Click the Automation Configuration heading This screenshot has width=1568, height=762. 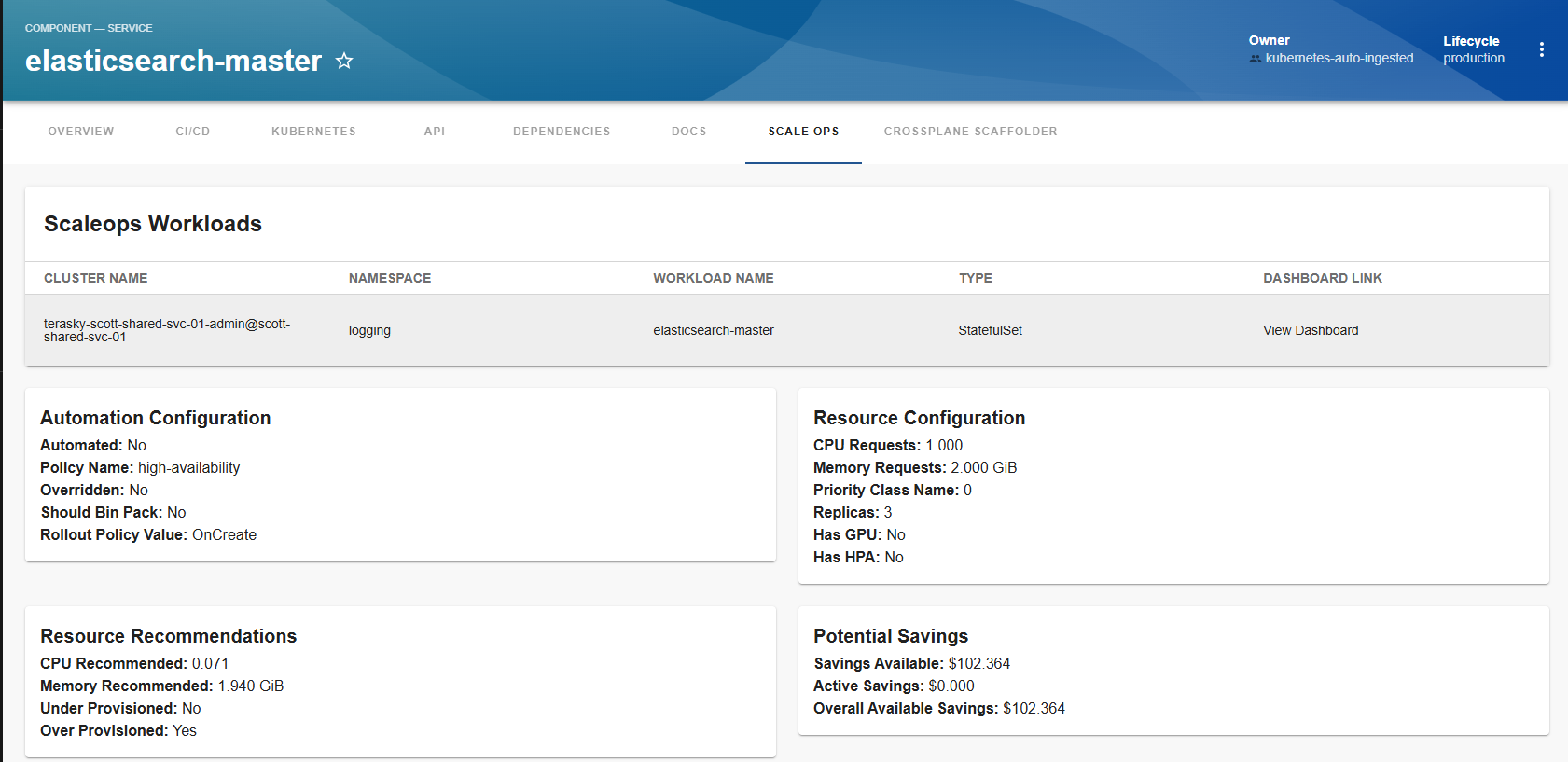[156, 418]
